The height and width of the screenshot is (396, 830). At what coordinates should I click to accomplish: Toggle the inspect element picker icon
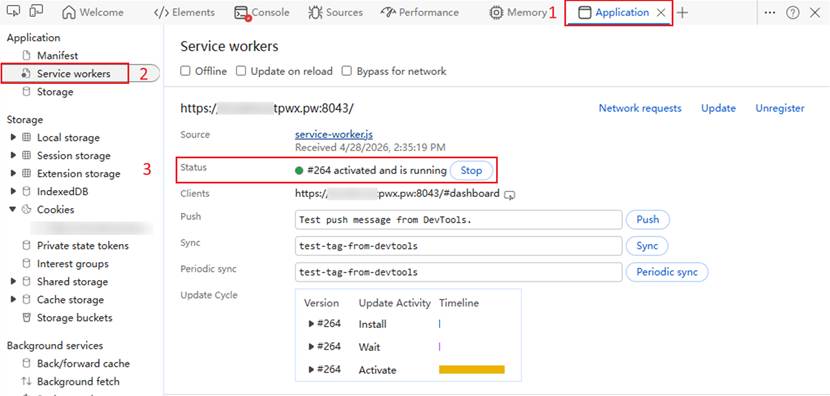click(14, 11)
